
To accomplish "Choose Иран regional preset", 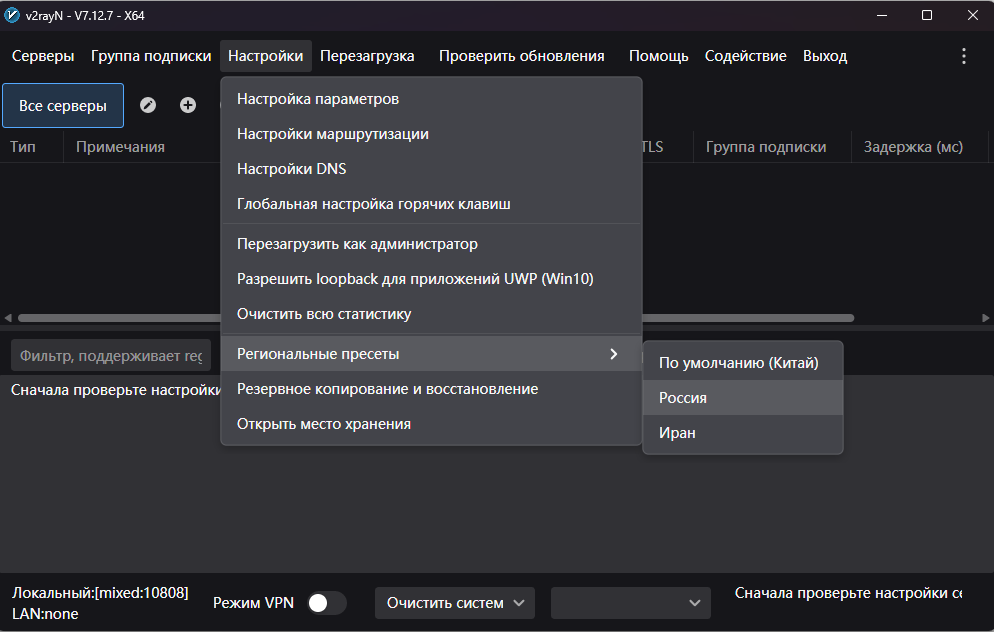I will click(x=743, y=432).
